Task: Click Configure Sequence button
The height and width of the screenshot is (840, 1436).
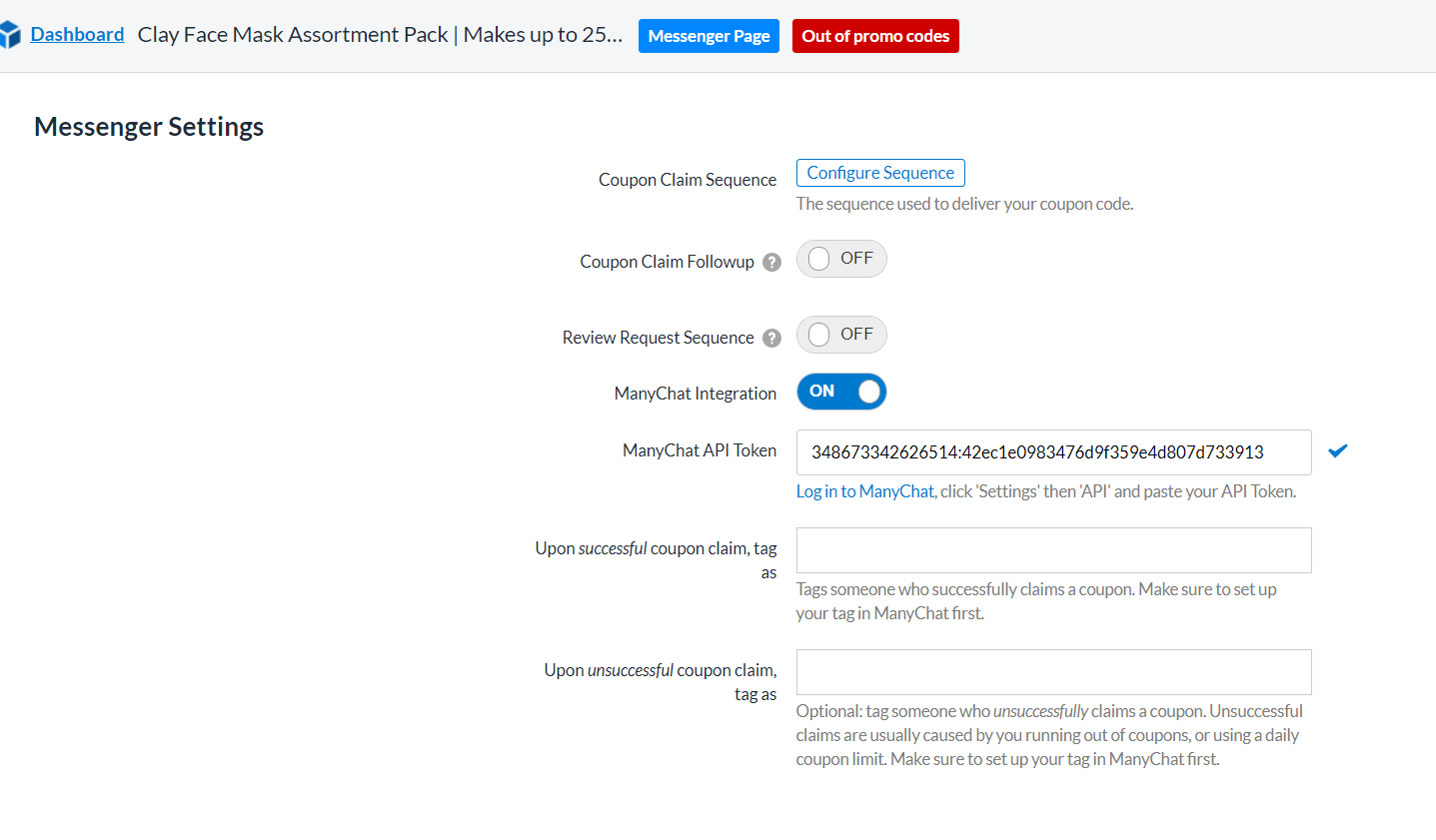Action: tap(880, 173)
